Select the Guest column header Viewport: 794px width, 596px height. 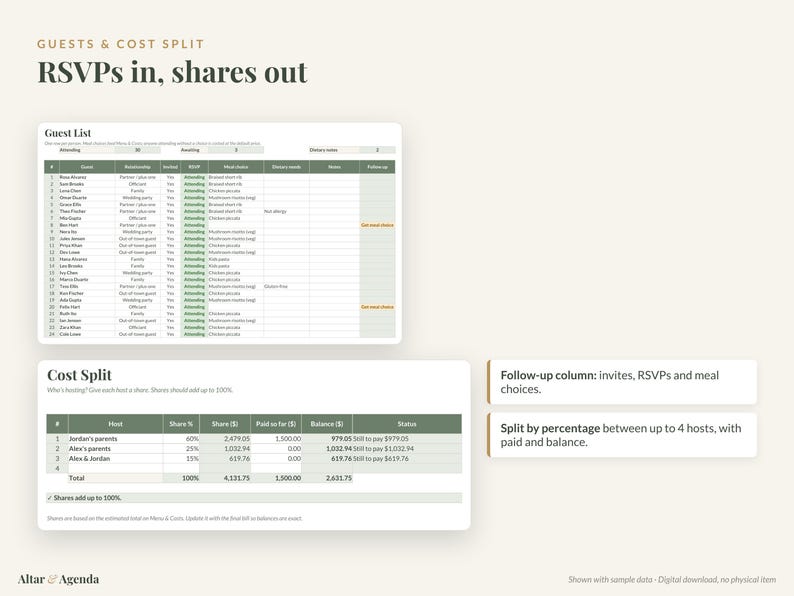click(x=87, y=167)
